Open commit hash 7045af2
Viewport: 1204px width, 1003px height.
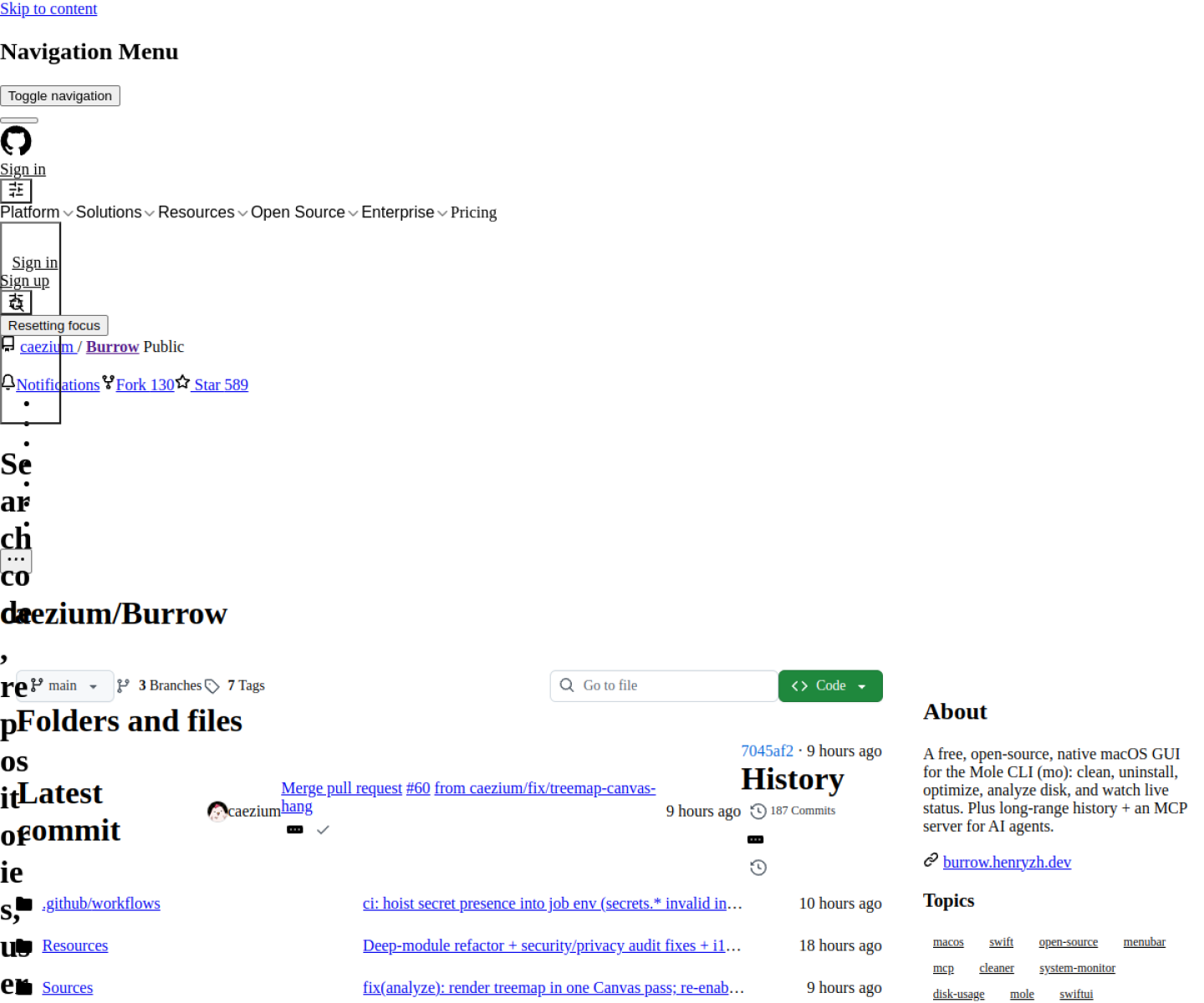coord(767,751)
